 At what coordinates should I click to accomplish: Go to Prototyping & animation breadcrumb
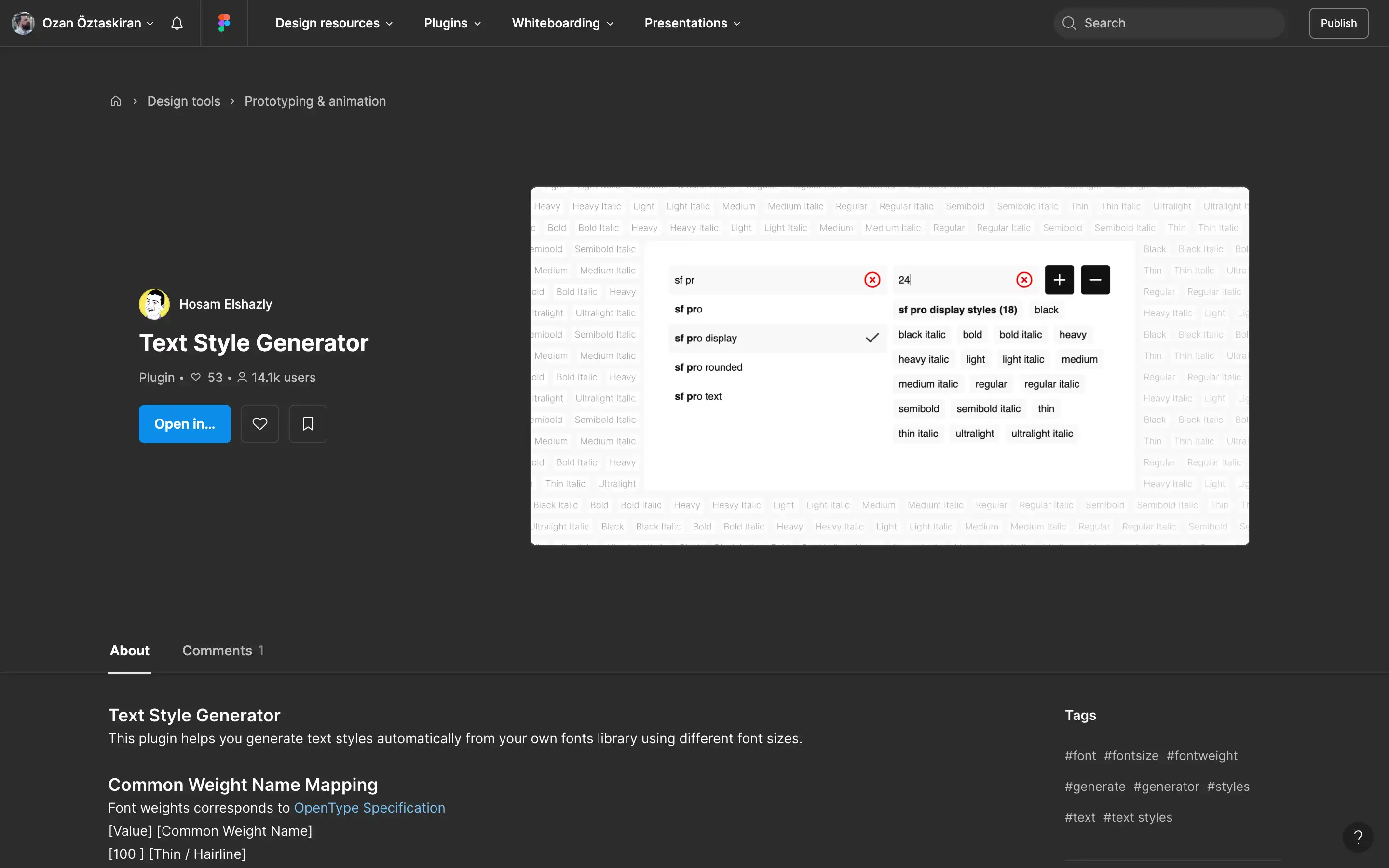pyautogui.click(x=315, y=101)
